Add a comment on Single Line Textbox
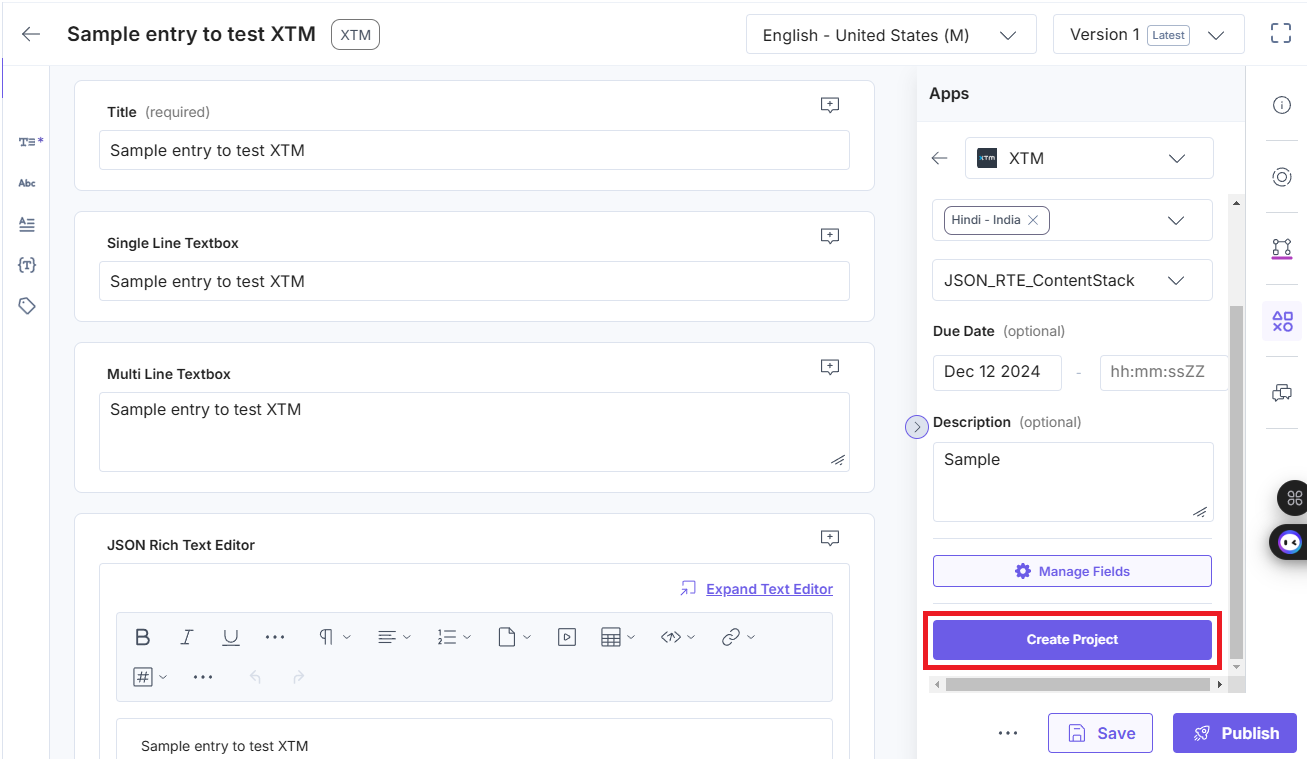The height and width of the screenshot is (759, 1307). coord(829,236)
